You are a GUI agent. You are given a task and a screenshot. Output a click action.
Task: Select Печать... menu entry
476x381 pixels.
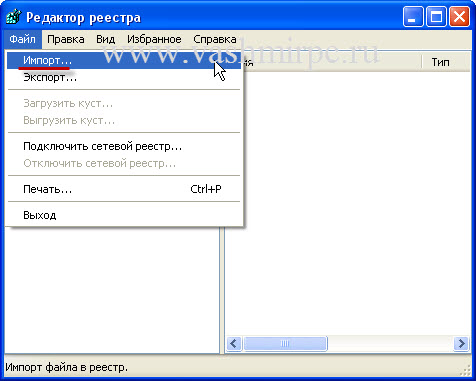pyautogui.click(x=124, y=189)
